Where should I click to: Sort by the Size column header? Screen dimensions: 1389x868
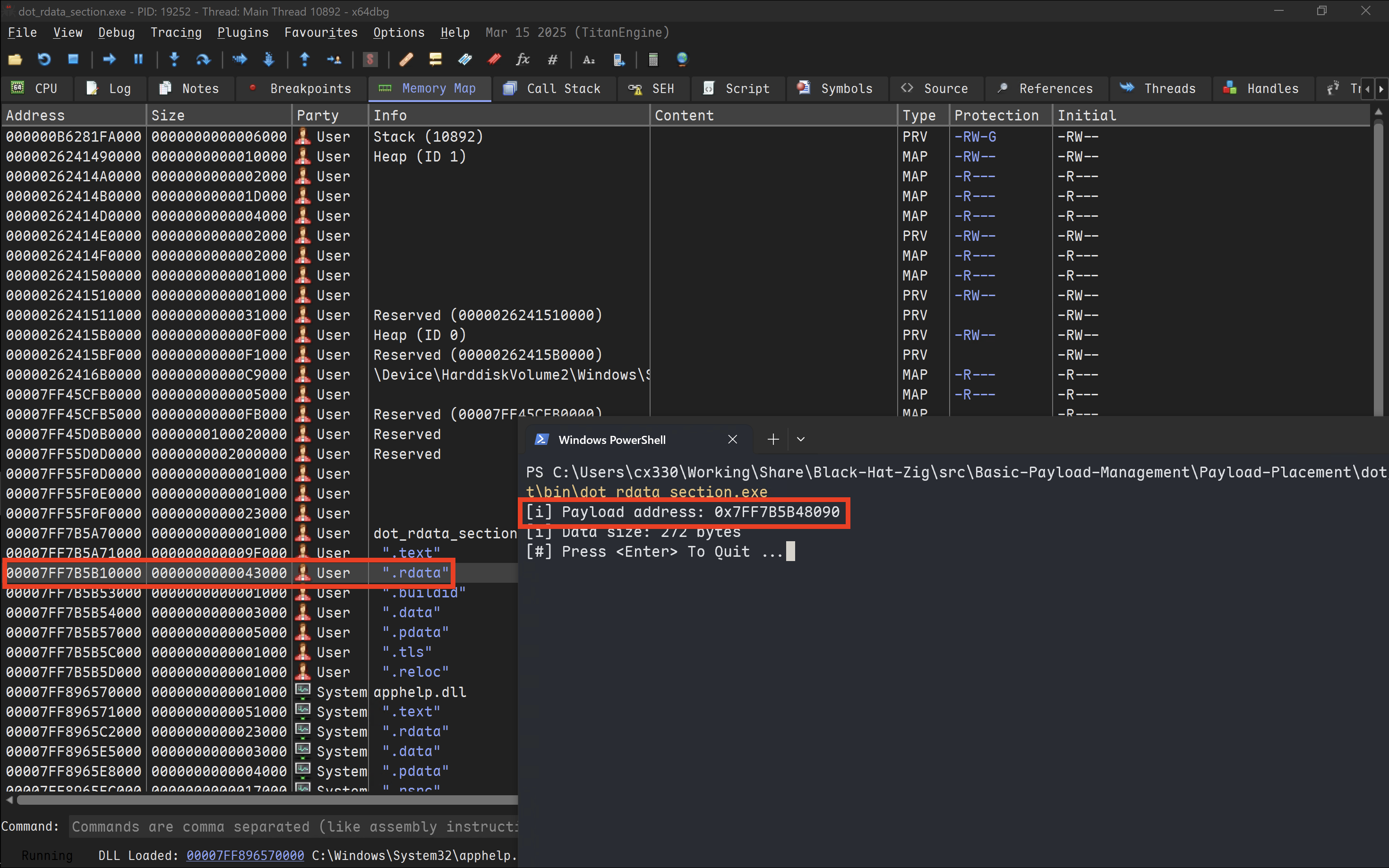click(219, 115)
